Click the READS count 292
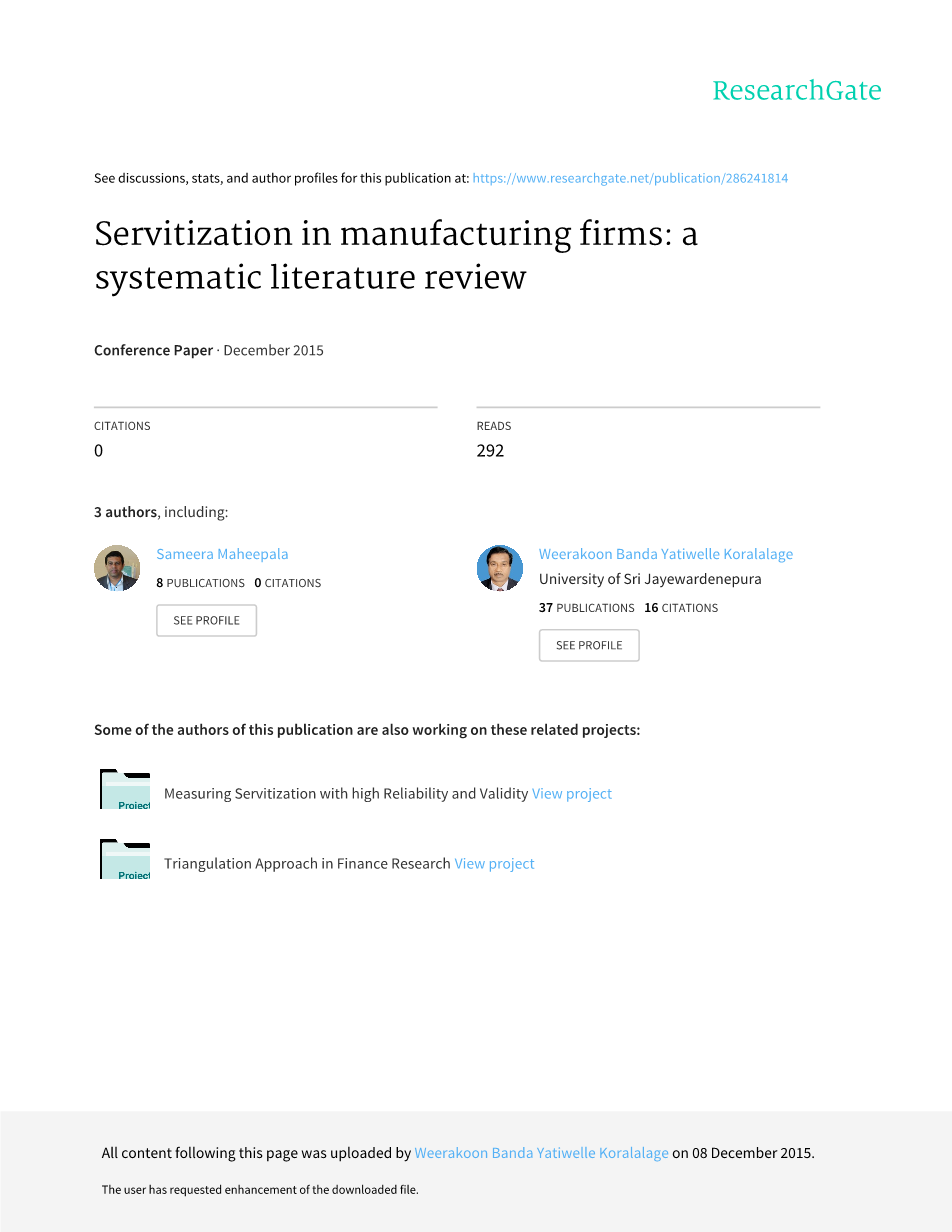952x1232 pixels. click(490, 451)
